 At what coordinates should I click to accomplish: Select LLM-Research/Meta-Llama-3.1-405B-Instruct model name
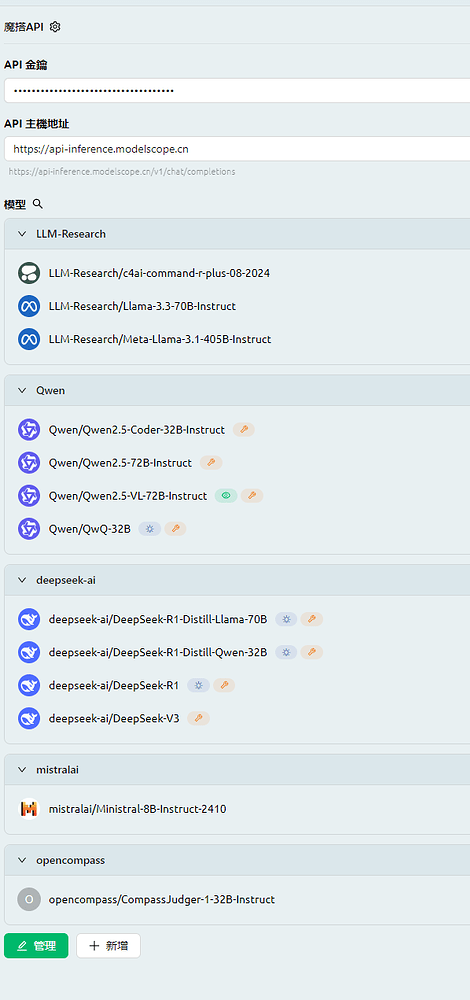tap(160, 339)
